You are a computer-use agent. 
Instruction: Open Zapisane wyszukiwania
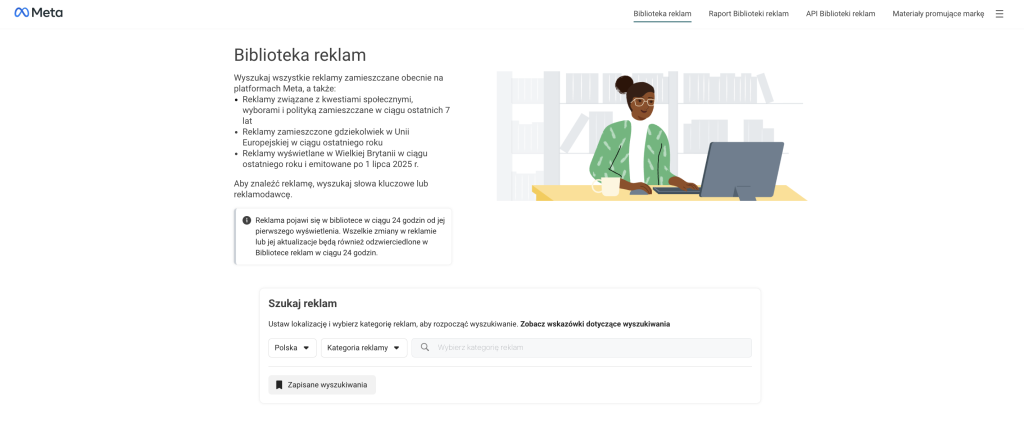coord(322,385)
